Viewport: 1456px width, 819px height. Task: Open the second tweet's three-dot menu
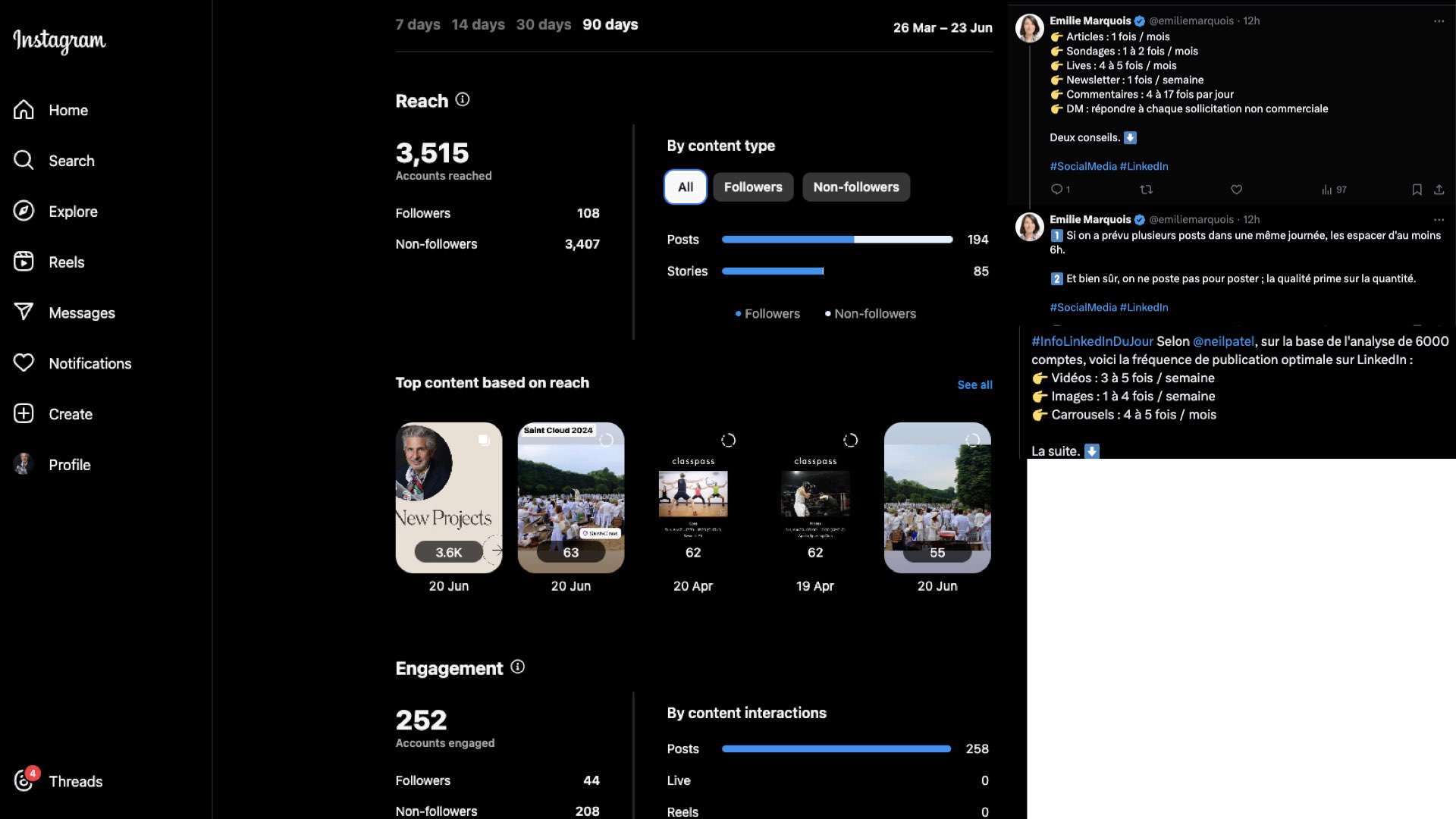click(1439, 220)
